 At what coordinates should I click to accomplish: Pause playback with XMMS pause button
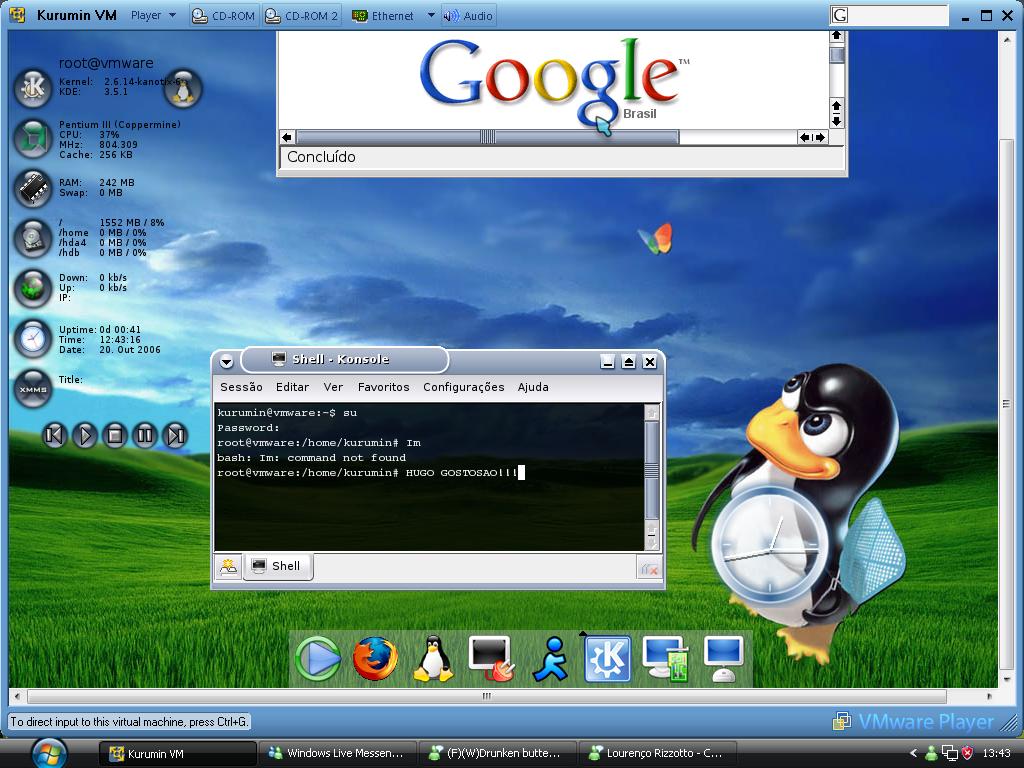coord(145,435)
